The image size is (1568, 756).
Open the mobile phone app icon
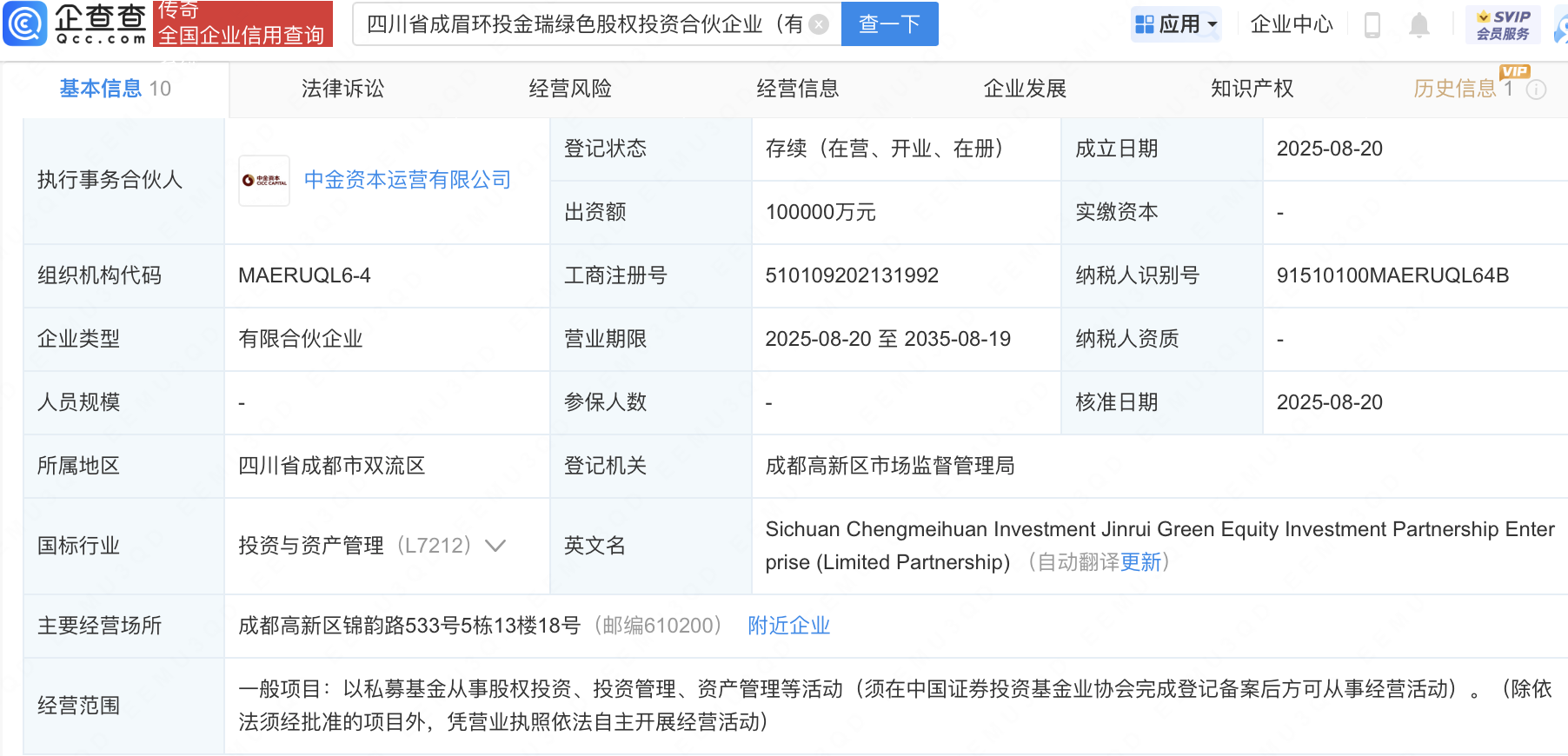click(1372, 24)
